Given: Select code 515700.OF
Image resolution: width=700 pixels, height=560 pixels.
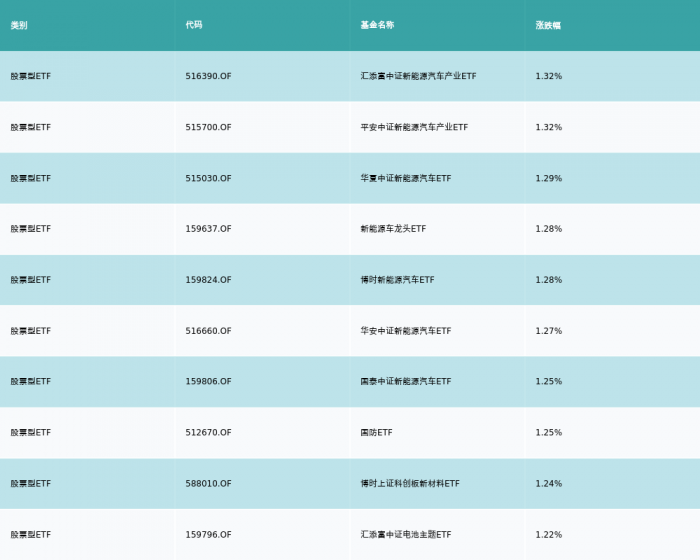Looking at the screenshot, I should (x=208, y=127).
